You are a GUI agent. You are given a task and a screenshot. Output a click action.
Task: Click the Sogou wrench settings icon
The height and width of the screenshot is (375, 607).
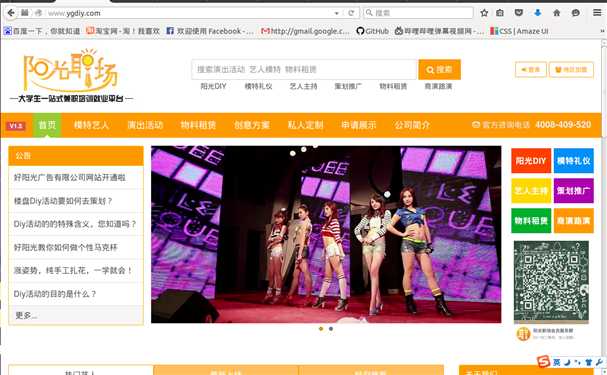coord(599,362)
